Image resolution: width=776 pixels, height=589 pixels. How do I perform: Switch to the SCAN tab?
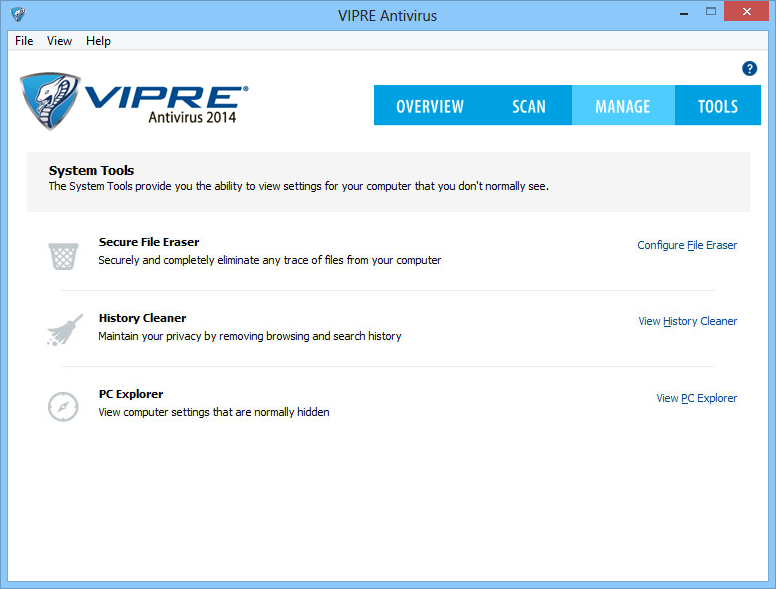pos(529,105)
